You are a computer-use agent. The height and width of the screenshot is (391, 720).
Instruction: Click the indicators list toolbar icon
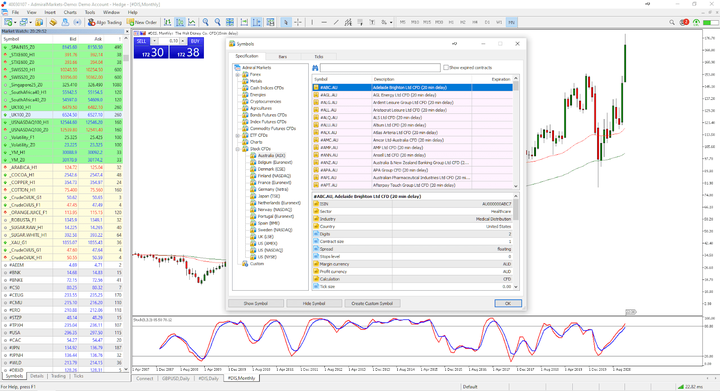pyautogui.click(x=270, y=22)
